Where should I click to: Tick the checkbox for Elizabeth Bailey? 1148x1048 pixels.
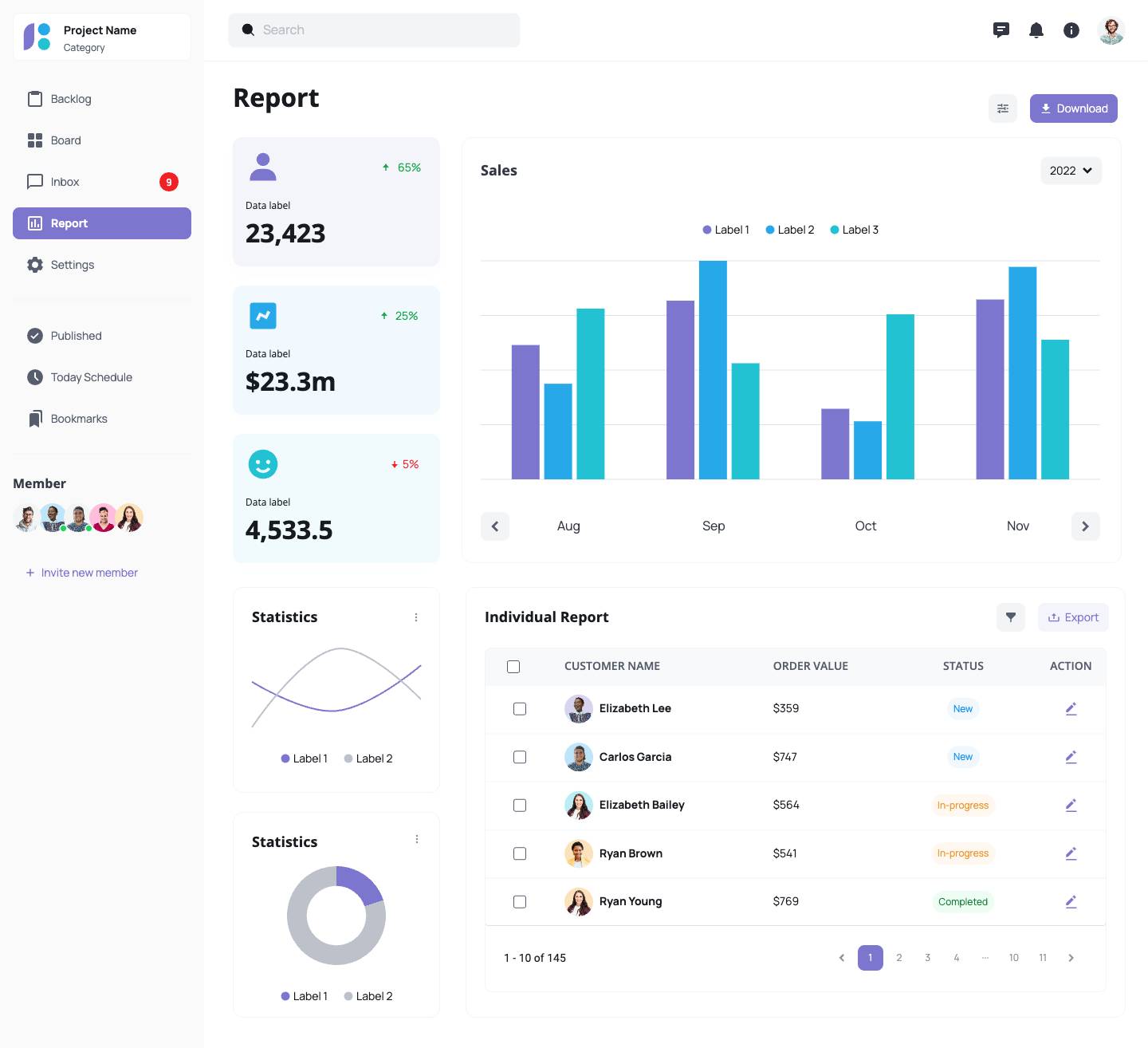520,805
